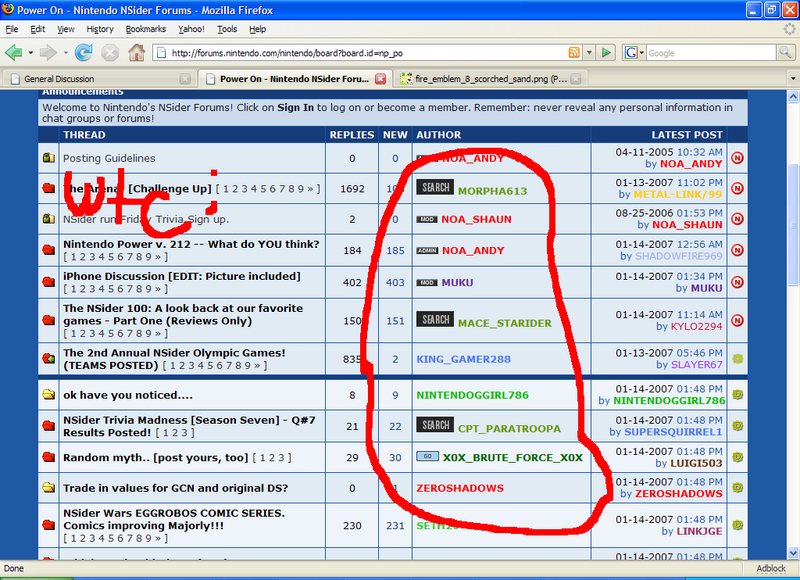The image size is (800, 580).
Task: Open latest poster SUPERSQUIRREL1 profile
Action: 673,432
